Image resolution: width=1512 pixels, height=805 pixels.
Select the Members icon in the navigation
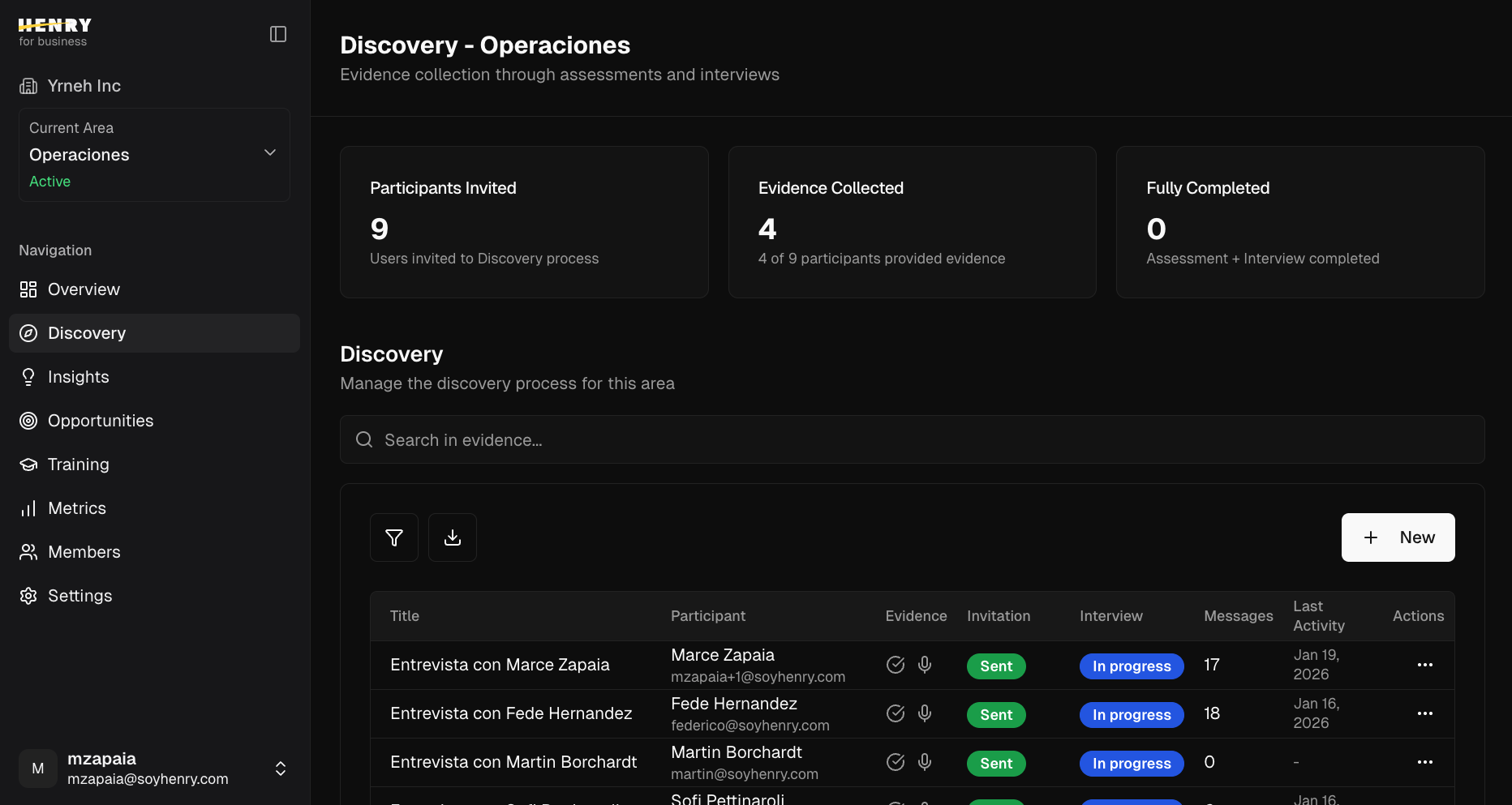click(x=28, y=551)
